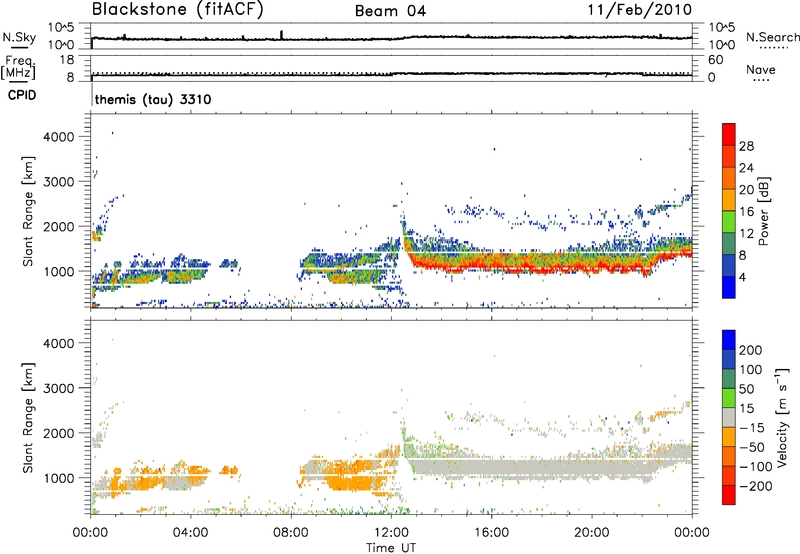
Task: Click the 08:00 time tick label
Action: pyautogui.click(x=291, y=533)
